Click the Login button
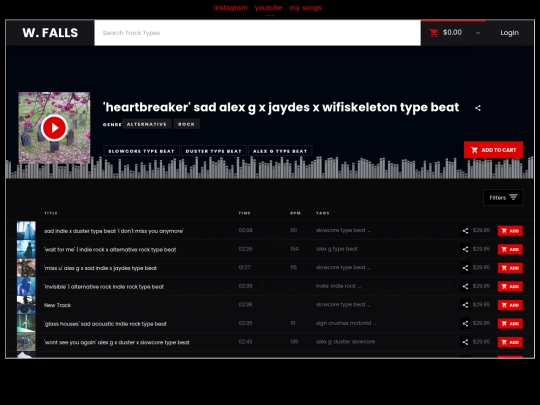540x405 pixels. (x=509, y=33)
